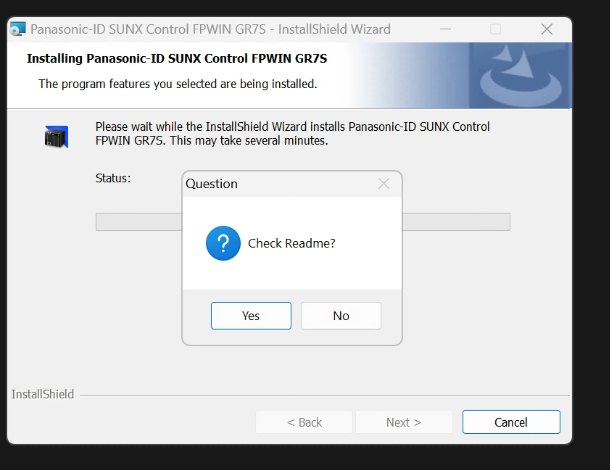The height and width of the screenshot is (470, 610).
Task: Choose No in the Question dialog
Action: (341, 316)
